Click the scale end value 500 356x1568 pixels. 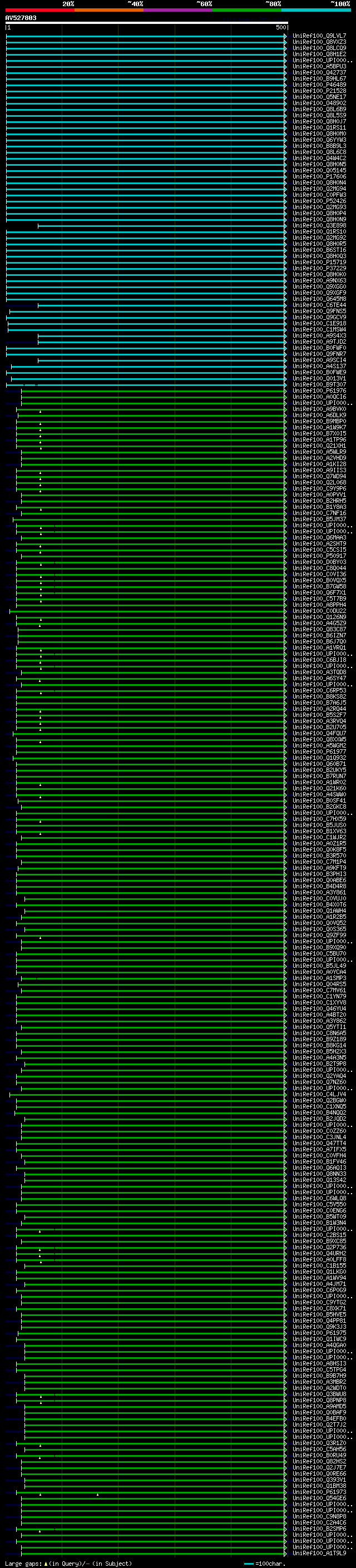point(280,27)
